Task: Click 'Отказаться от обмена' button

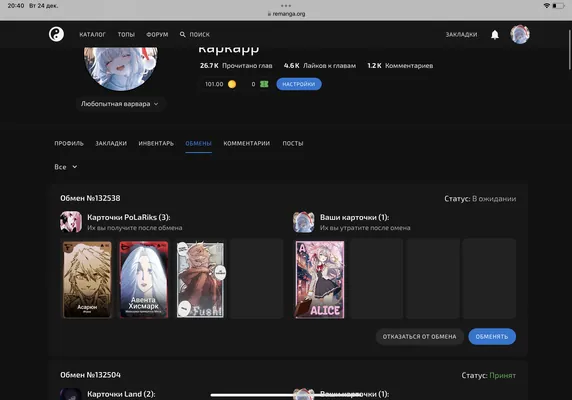Action: 420,337
